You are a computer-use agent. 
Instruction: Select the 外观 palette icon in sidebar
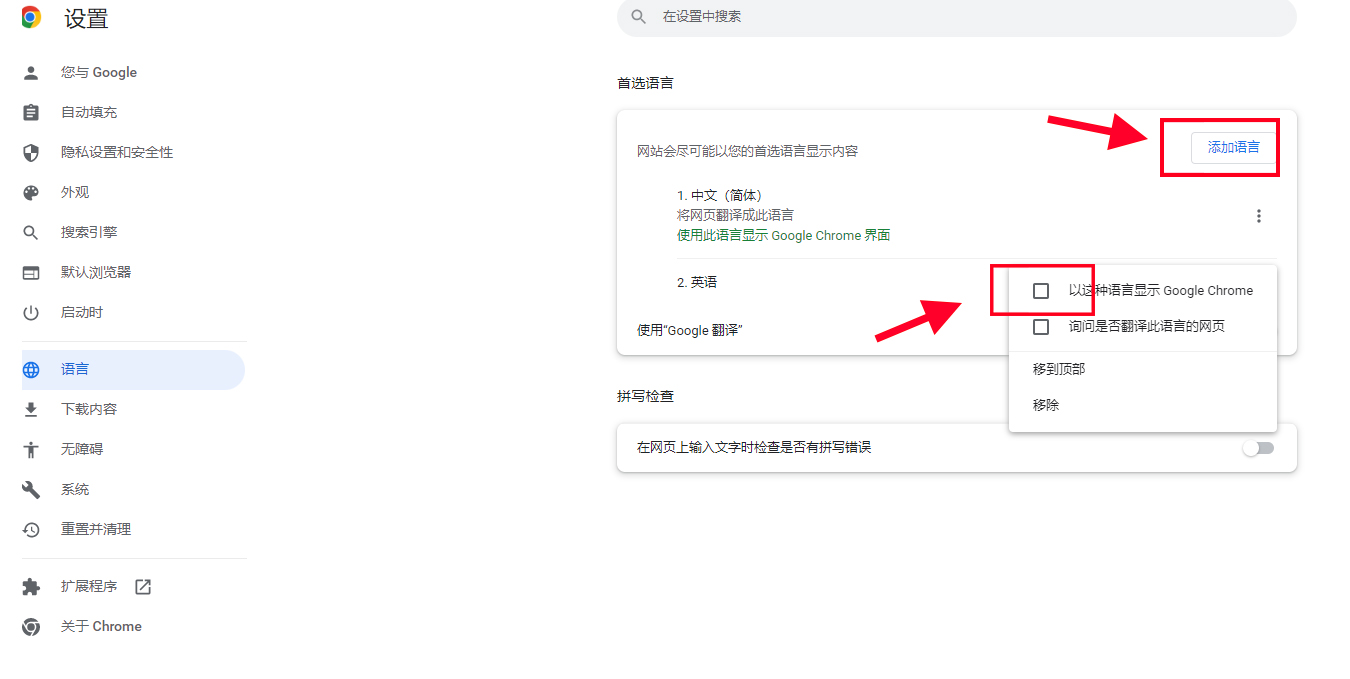coord(30,192)
